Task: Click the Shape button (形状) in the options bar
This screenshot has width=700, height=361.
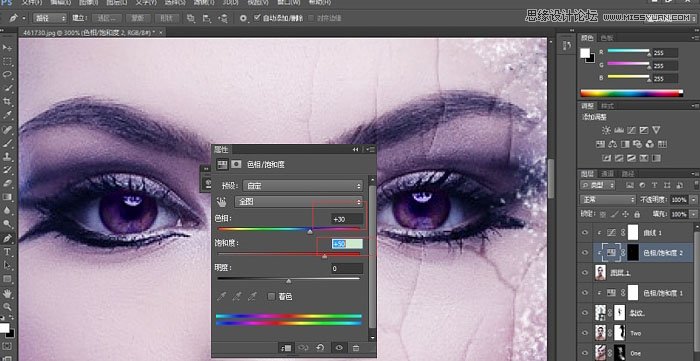Action: coord(167,18)
